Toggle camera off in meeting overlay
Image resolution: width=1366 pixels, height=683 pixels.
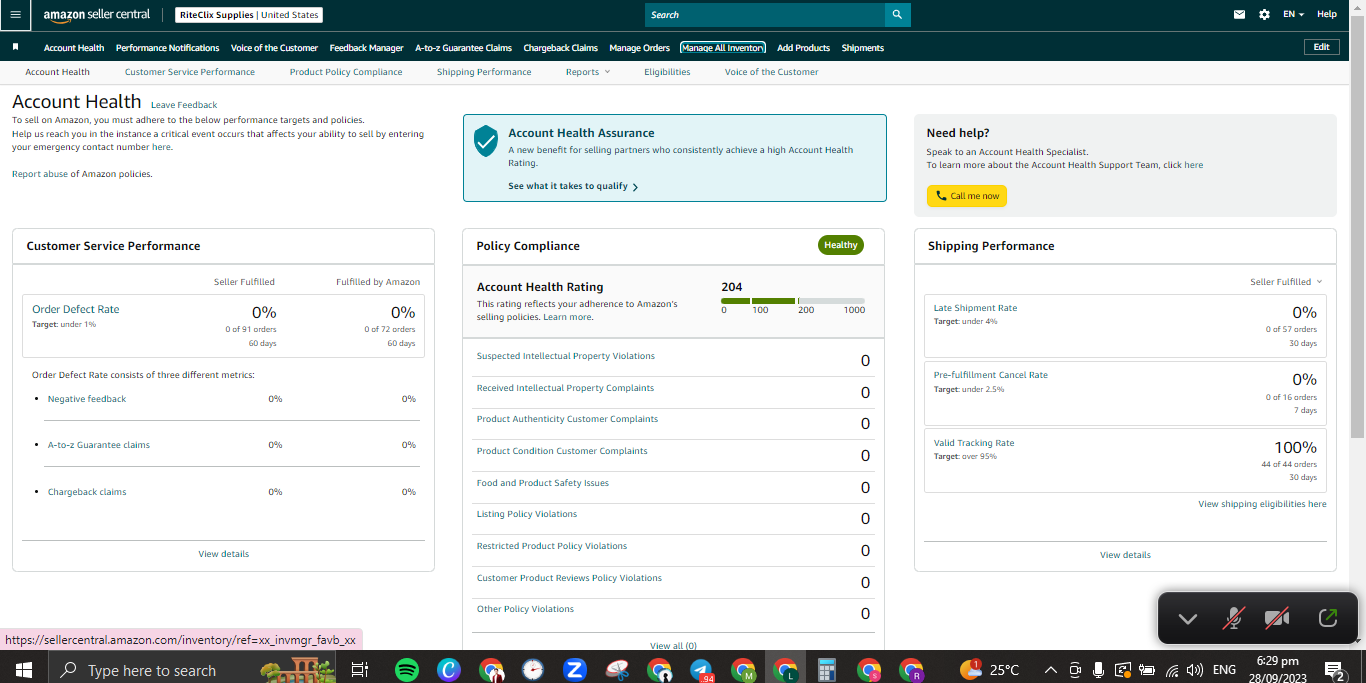(x=1277, y=618)
